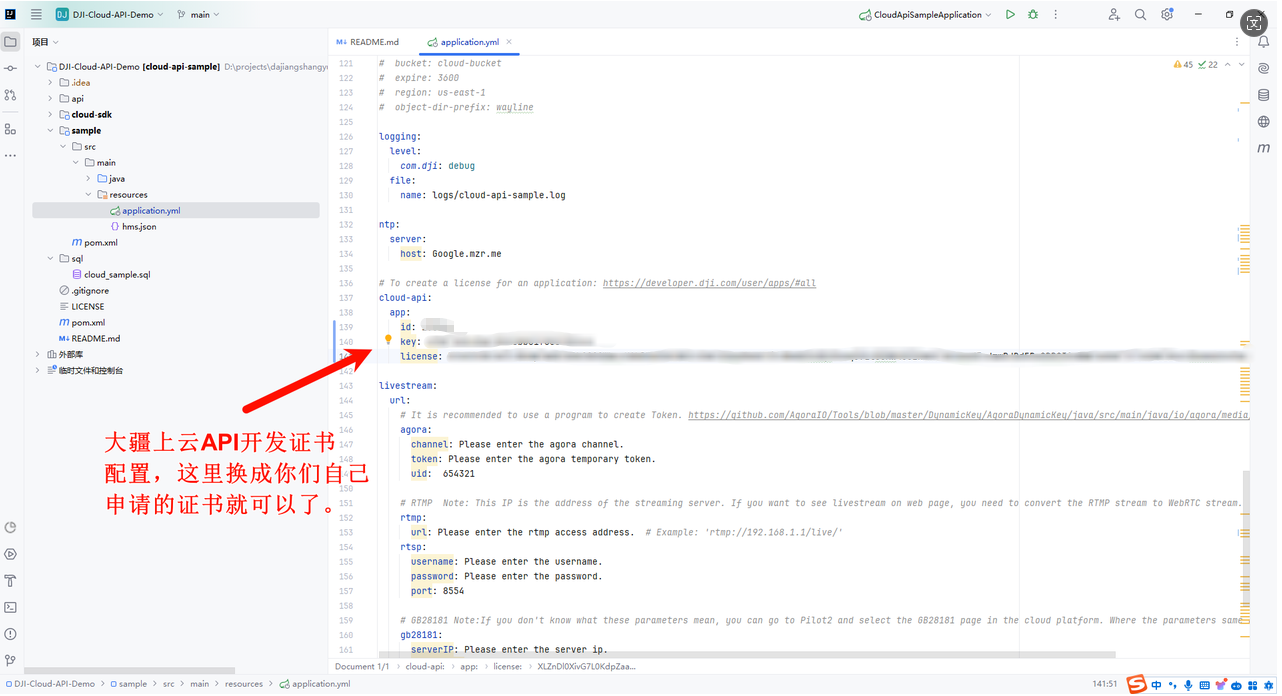
Task: Click the yellow lightbulb quick-fix icon
Action: tap(388, 340)
